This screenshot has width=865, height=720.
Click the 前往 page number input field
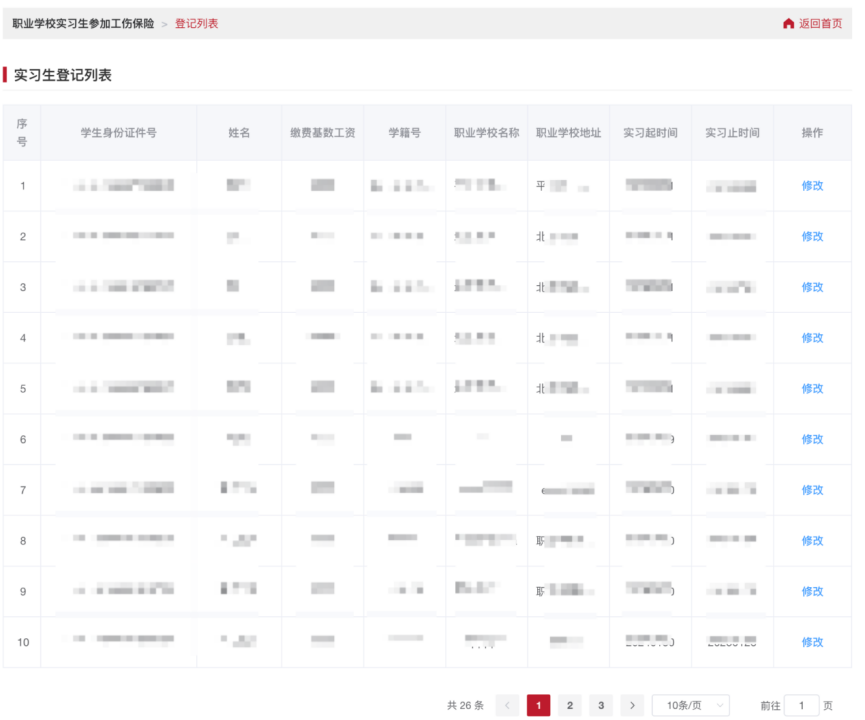pyautogui.click(x=801, y=706)
